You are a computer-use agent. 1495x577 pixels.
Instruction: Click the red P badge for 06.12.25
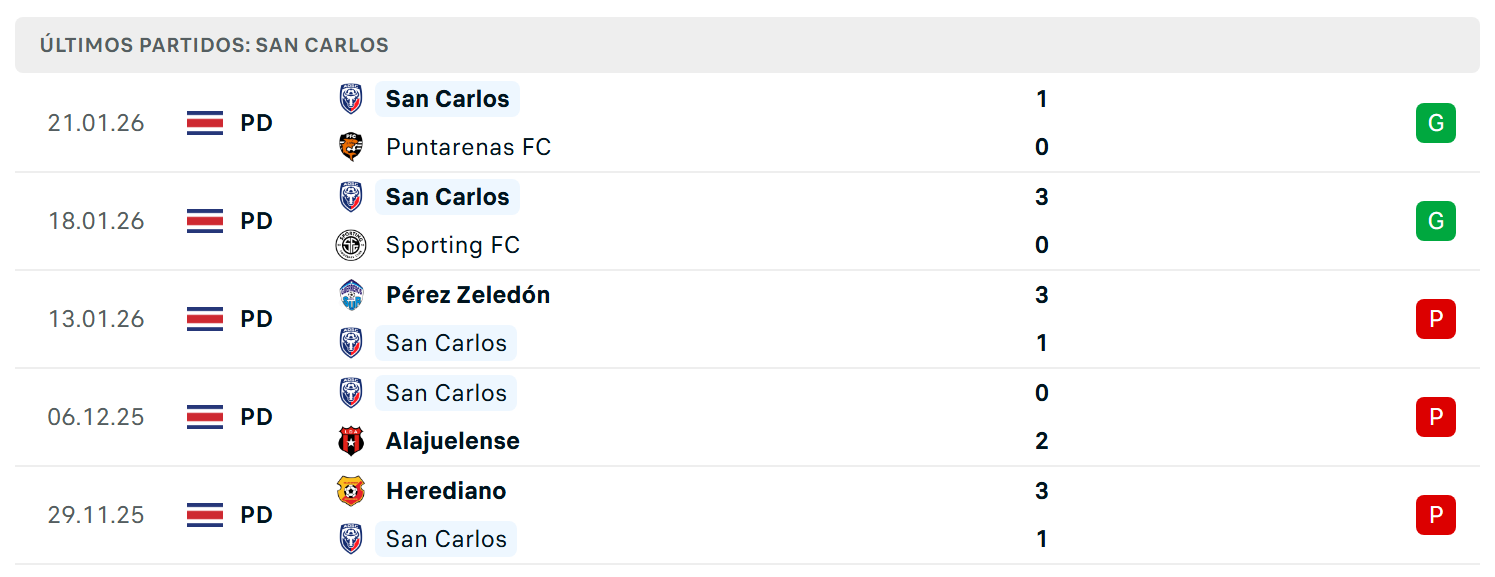pyautogui.click(x=1436, y=417)
